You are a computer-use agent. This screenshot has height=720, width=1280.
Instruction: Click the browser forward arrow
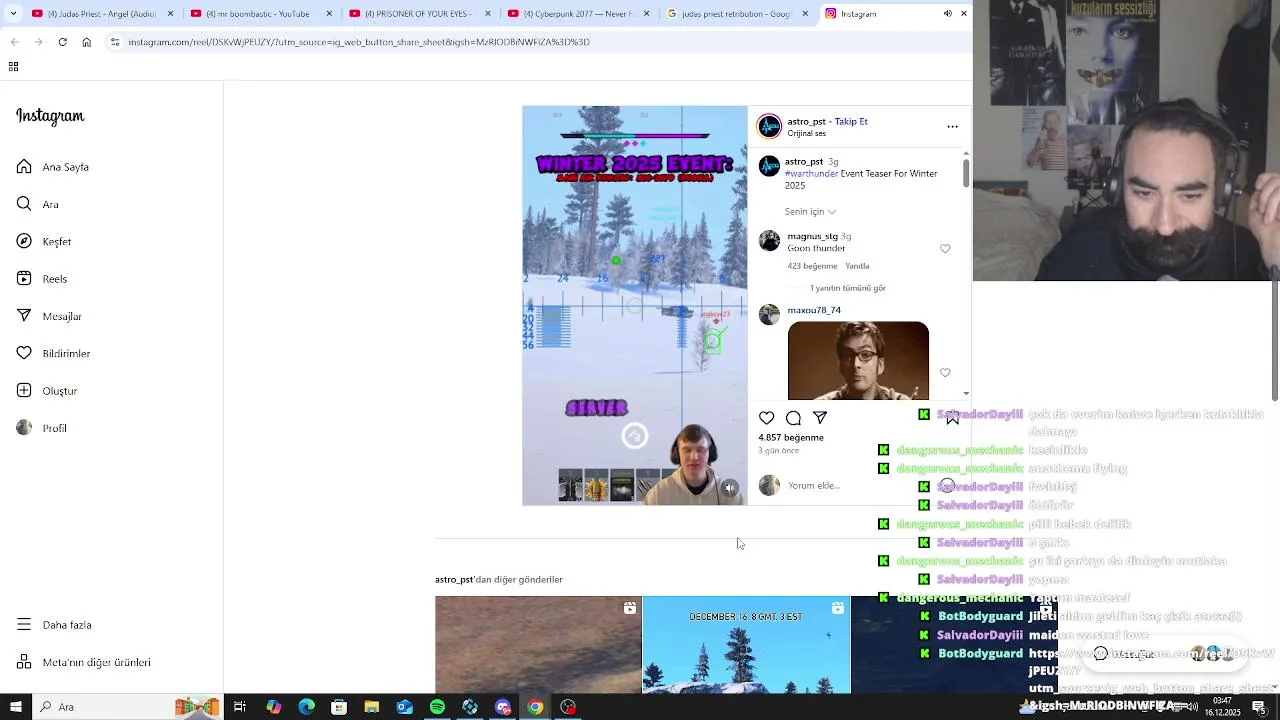click(x=38, y=42)
